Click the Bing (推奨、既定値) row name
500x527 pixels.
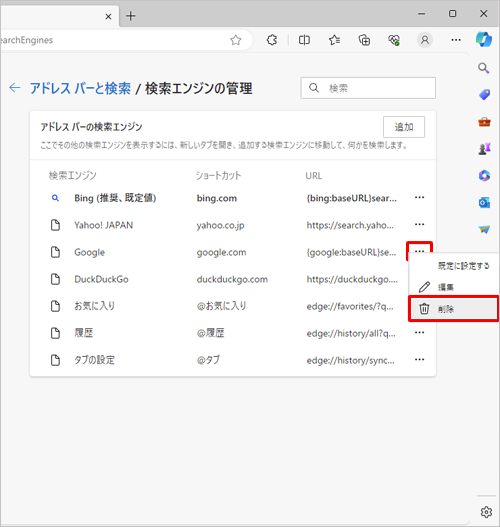(115, 198)
